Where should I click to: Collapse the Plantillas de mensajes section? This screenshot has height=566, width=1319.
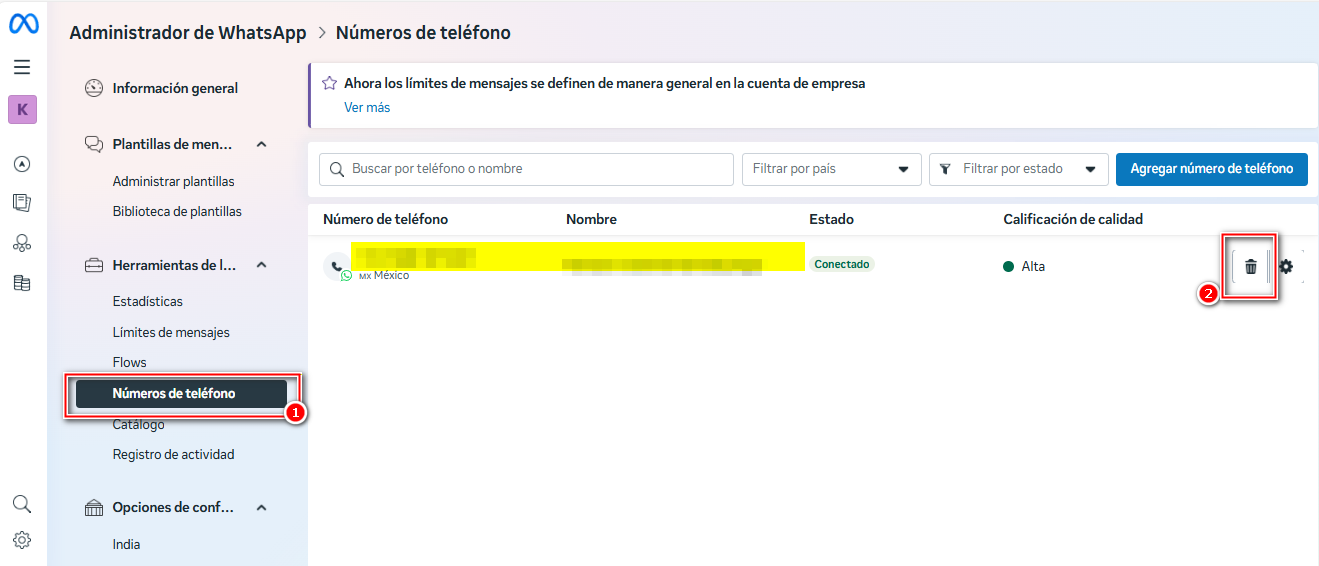tap(262, 144)
